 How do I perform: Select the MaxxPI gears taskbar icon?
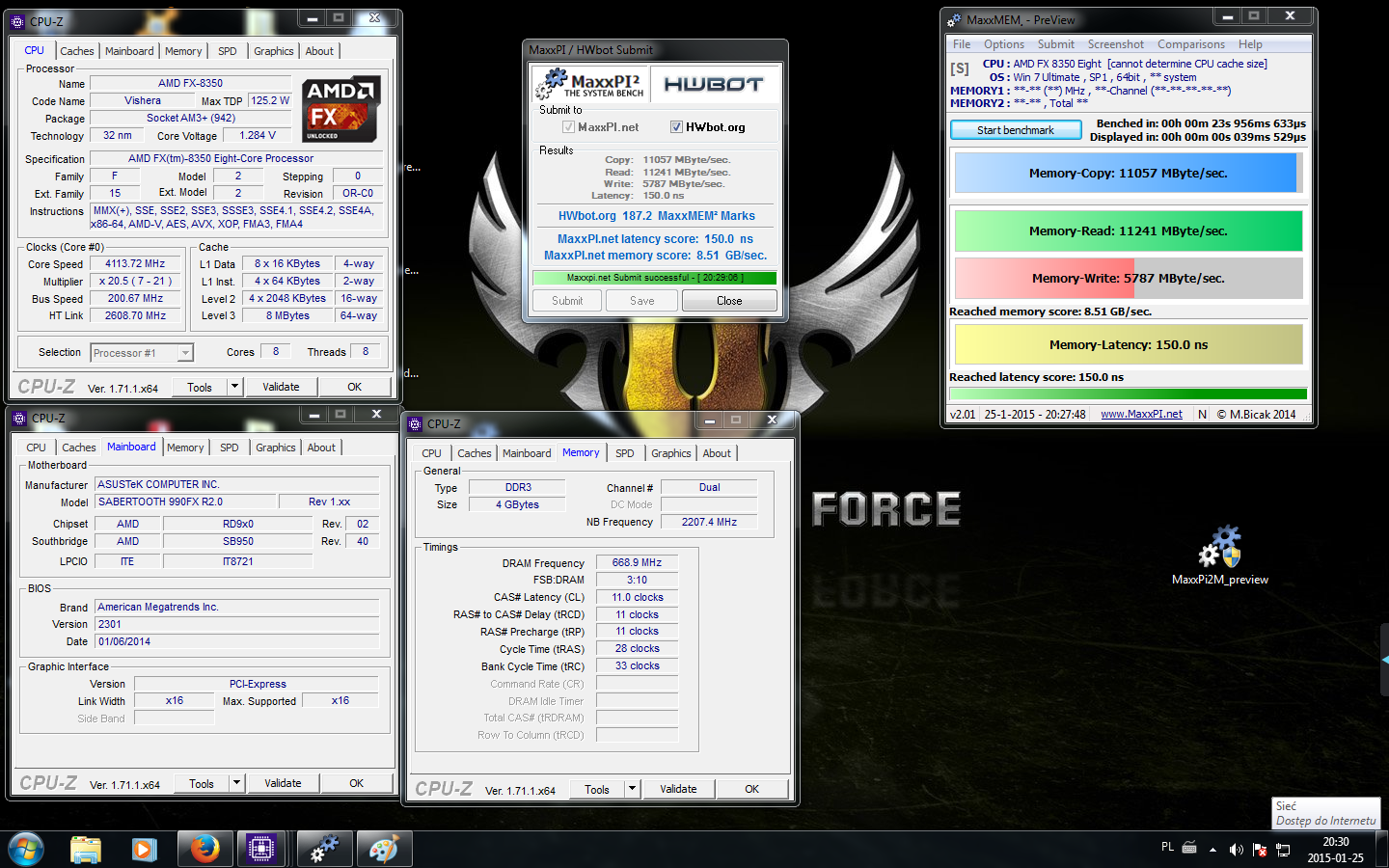(324, 849)
